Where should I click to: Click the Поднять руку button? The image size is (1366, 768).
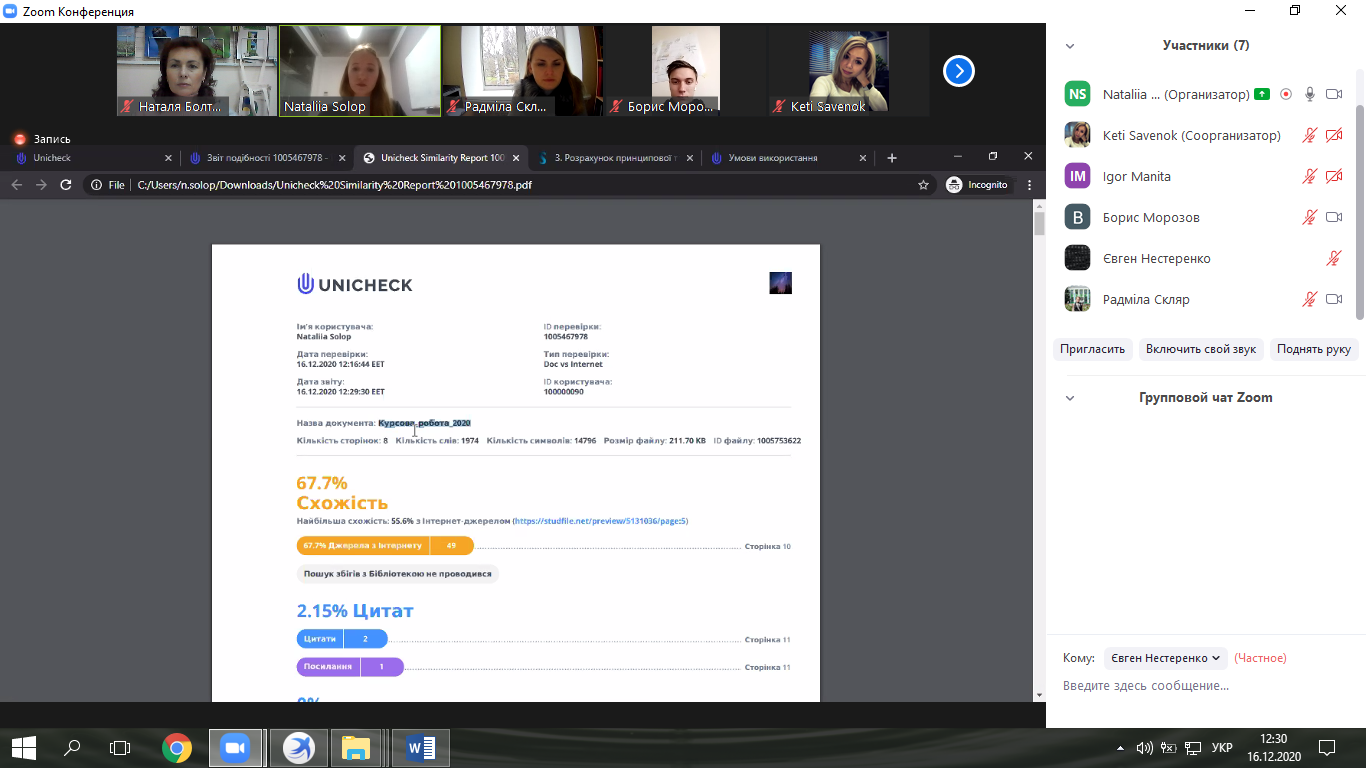1313,349
